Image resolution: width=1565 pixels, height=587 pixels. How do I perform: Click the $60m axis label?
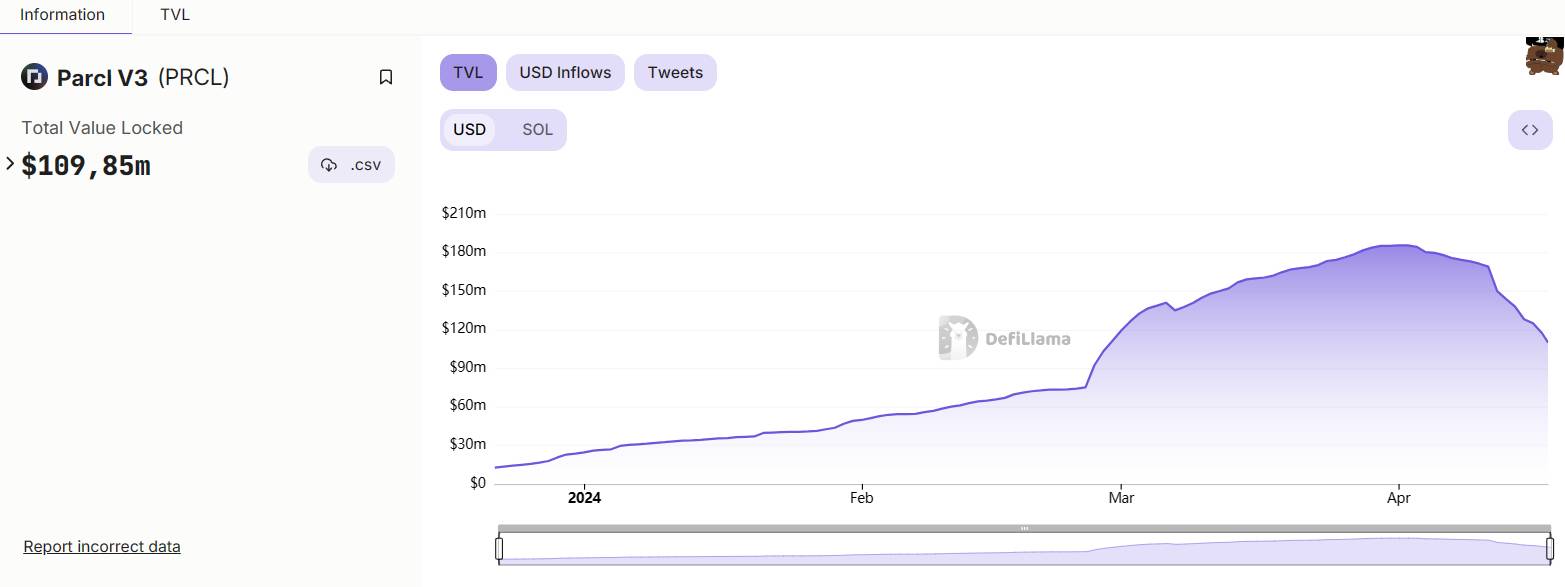[467, 405]
